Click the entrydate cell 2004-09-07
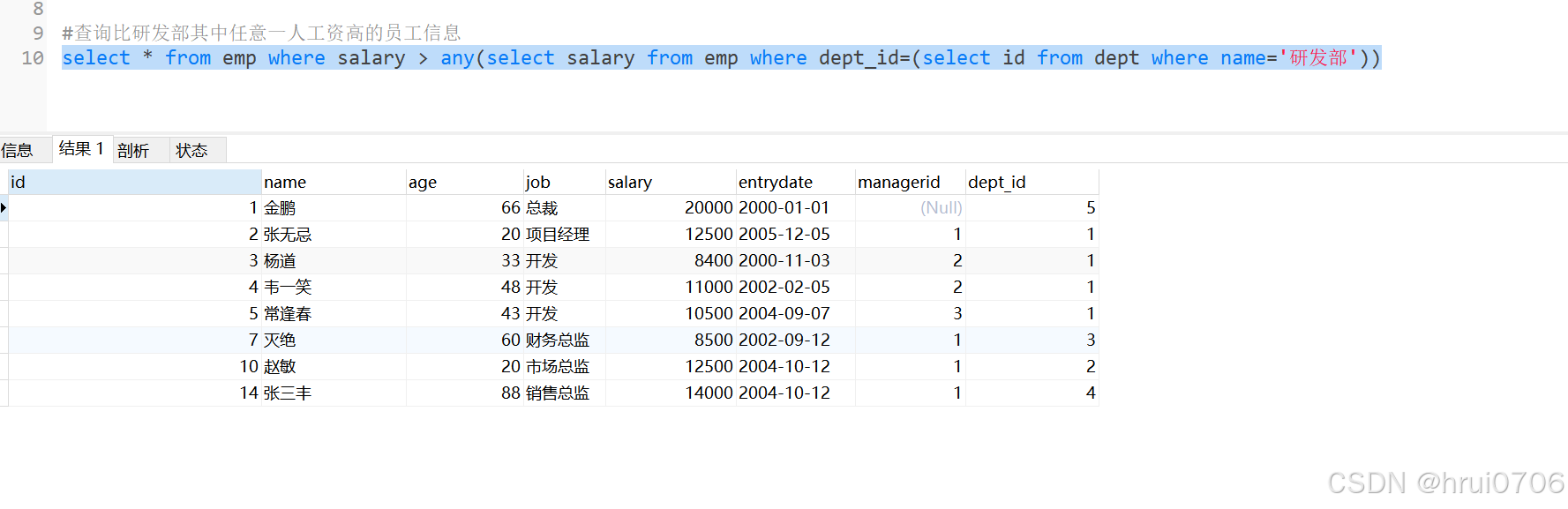The height and width of the screenshot is (509, 1568). [796, 314]
